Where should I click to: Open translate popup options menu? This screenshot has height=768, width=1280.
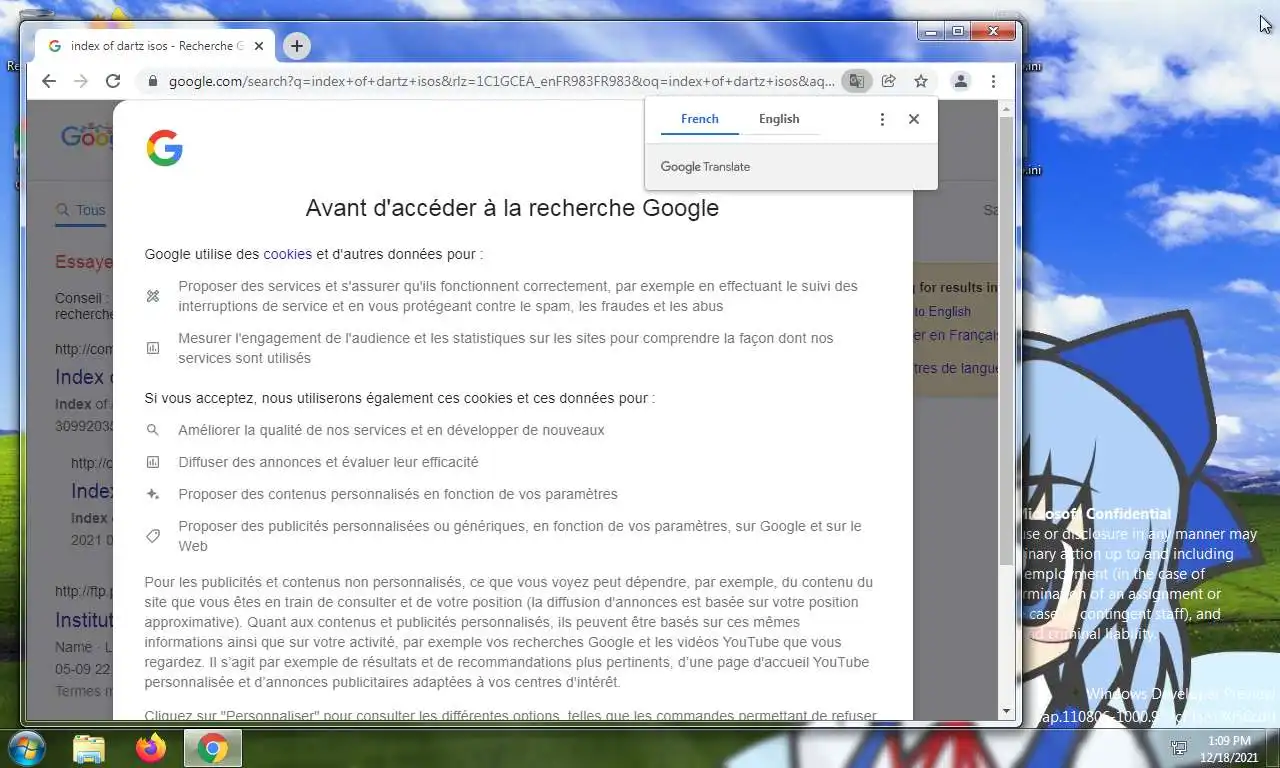pos(882,119)
